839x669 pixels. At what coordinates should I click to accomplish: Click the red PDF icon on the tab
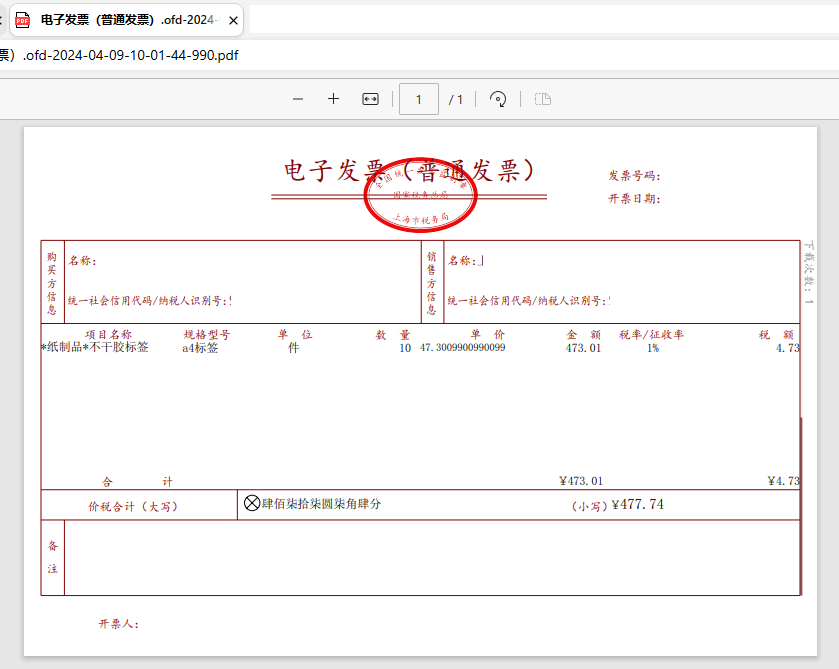coord(23,19)
